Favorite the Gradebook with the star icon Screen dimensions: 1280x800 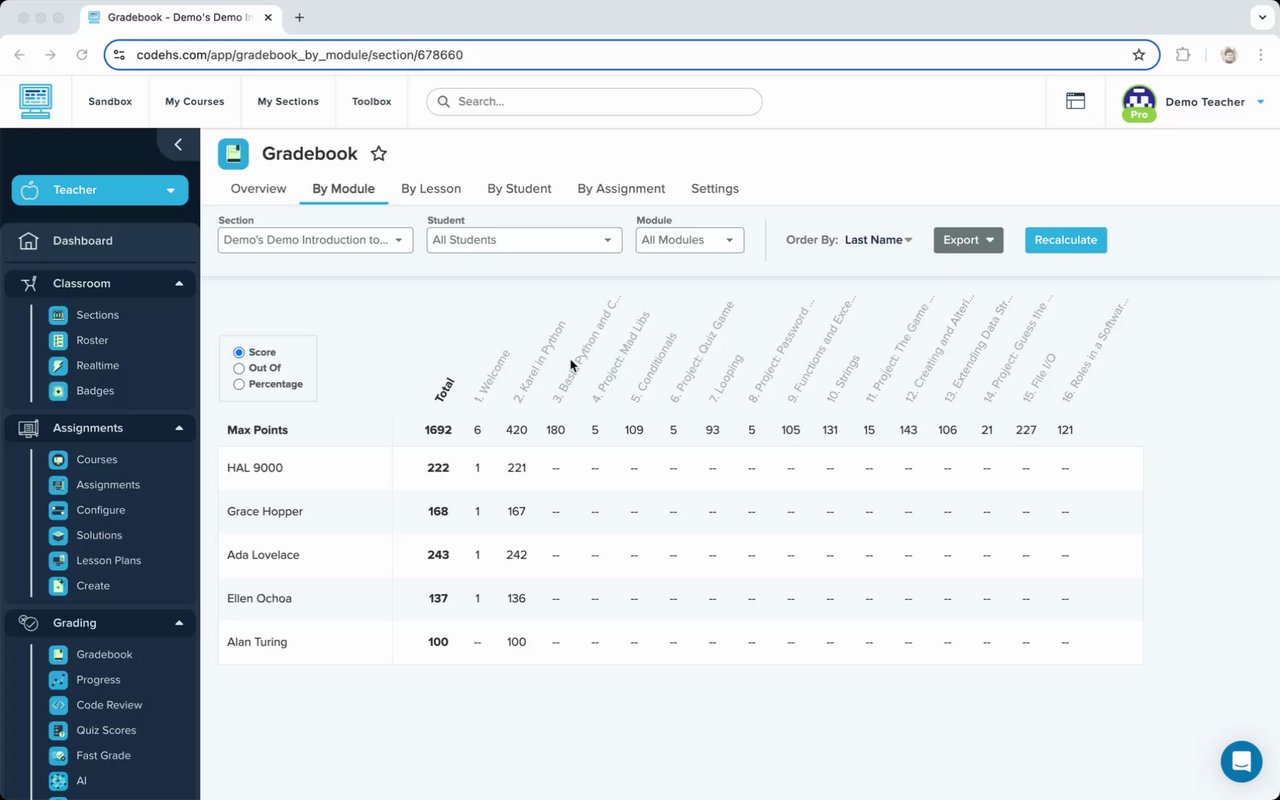pyautogui.click(x=378, y=153)
